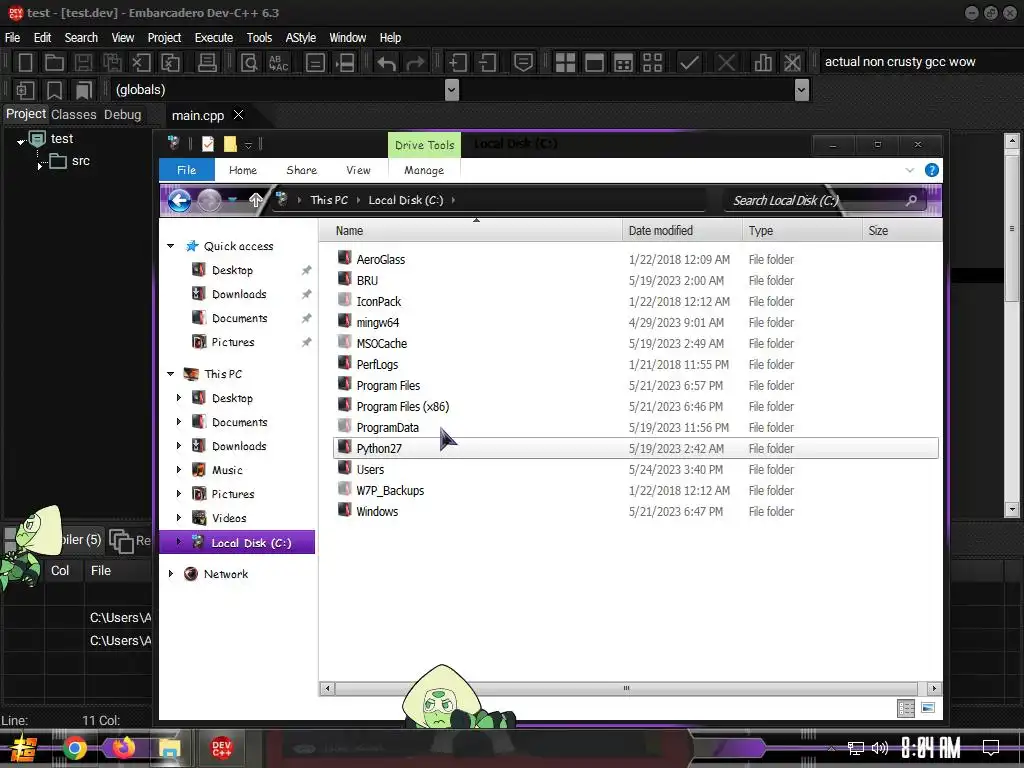Open the members dropdown right of globals
The image size is (1024, 768).
(x=802, y=89)
